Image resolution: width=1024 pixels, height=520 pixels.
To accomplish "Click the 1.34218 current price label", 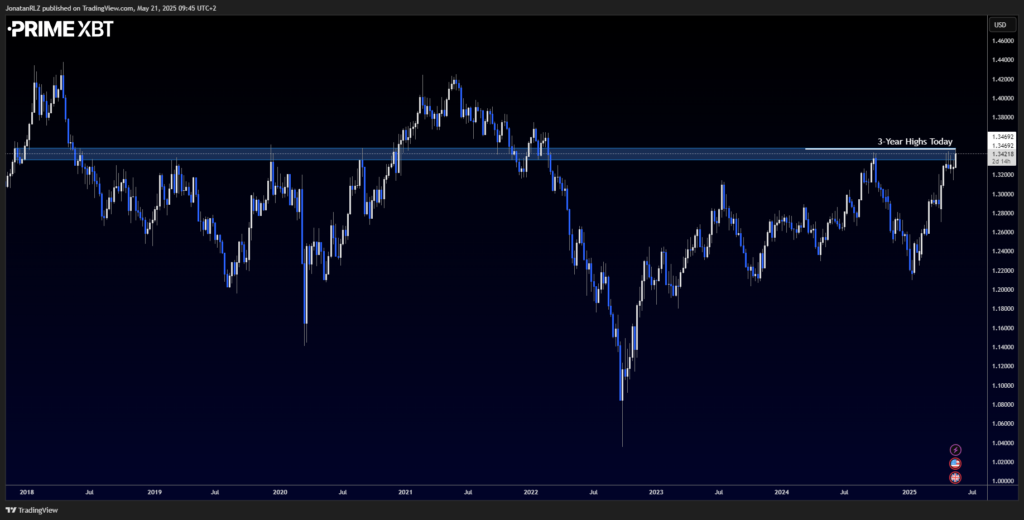I will point(1000,154).
